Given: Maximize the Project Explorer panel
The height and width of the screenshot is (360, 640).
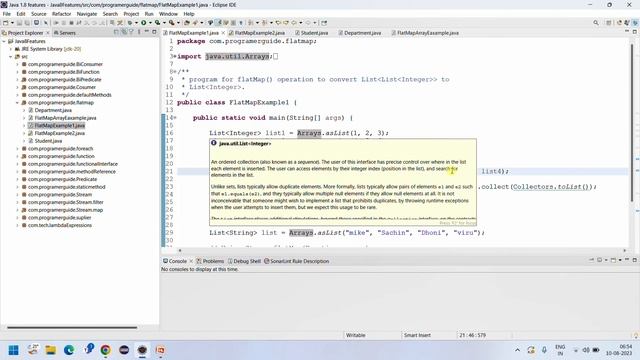Looking at the screenshot, I should [x=154, y=32].
